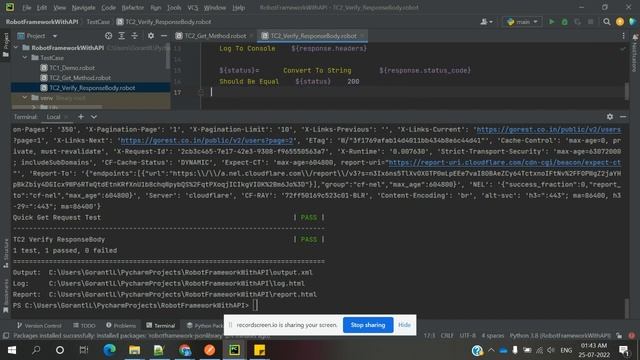Click the RobotFrameworkWithAPI breadcrumb
The width and height of the screenshot is (640, 360).
click(42, 22)
